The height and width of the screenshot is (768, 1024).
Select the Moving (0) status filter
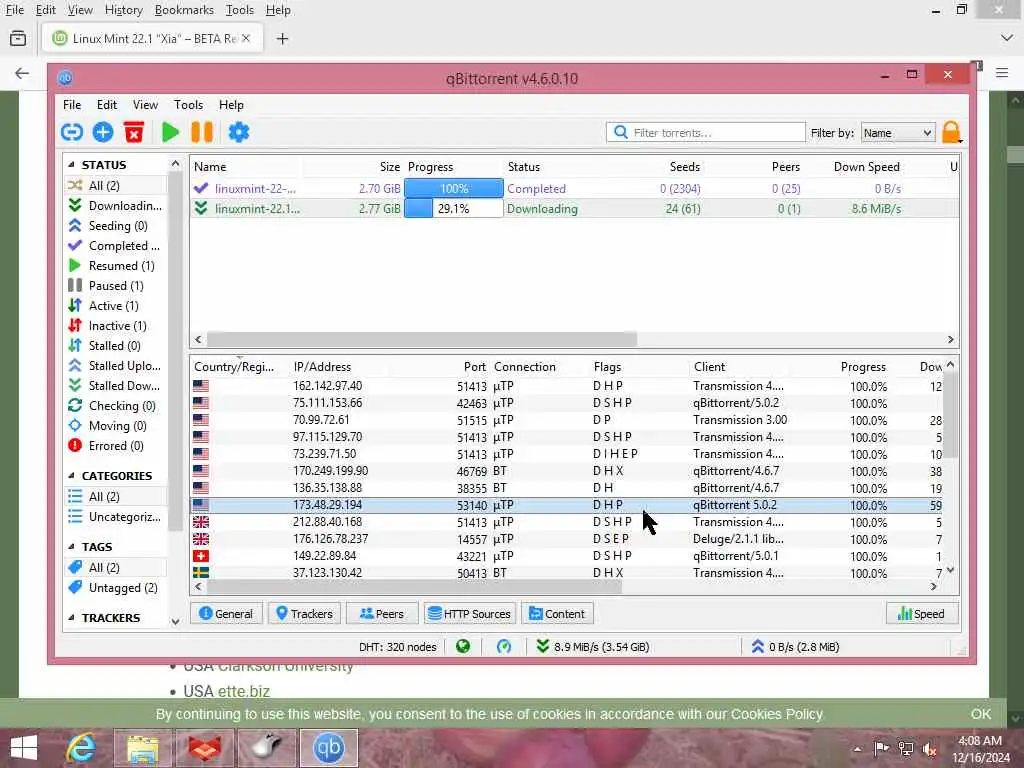115,426
